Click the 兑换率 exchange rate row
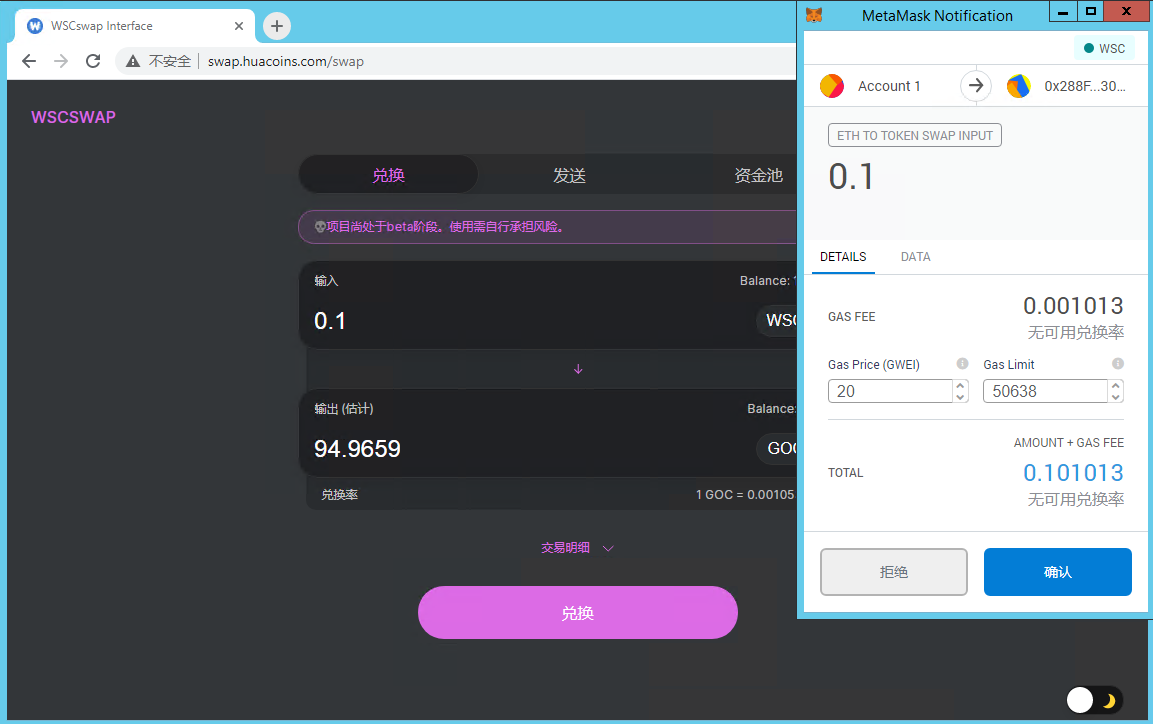The image size is (1153, 724). point(551,495)
